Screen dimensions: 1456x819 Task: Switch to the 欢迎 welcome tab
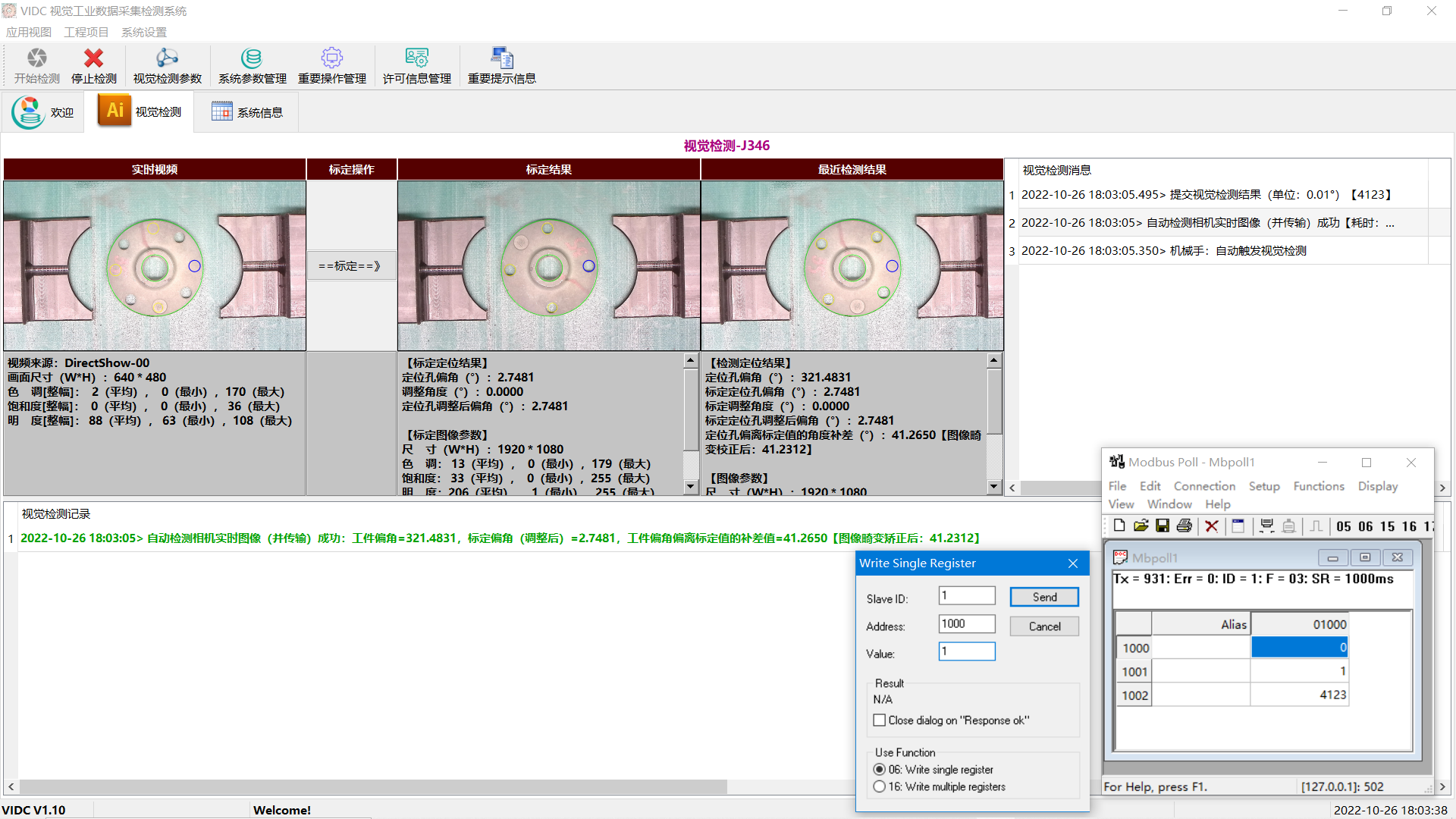[43, 112]
